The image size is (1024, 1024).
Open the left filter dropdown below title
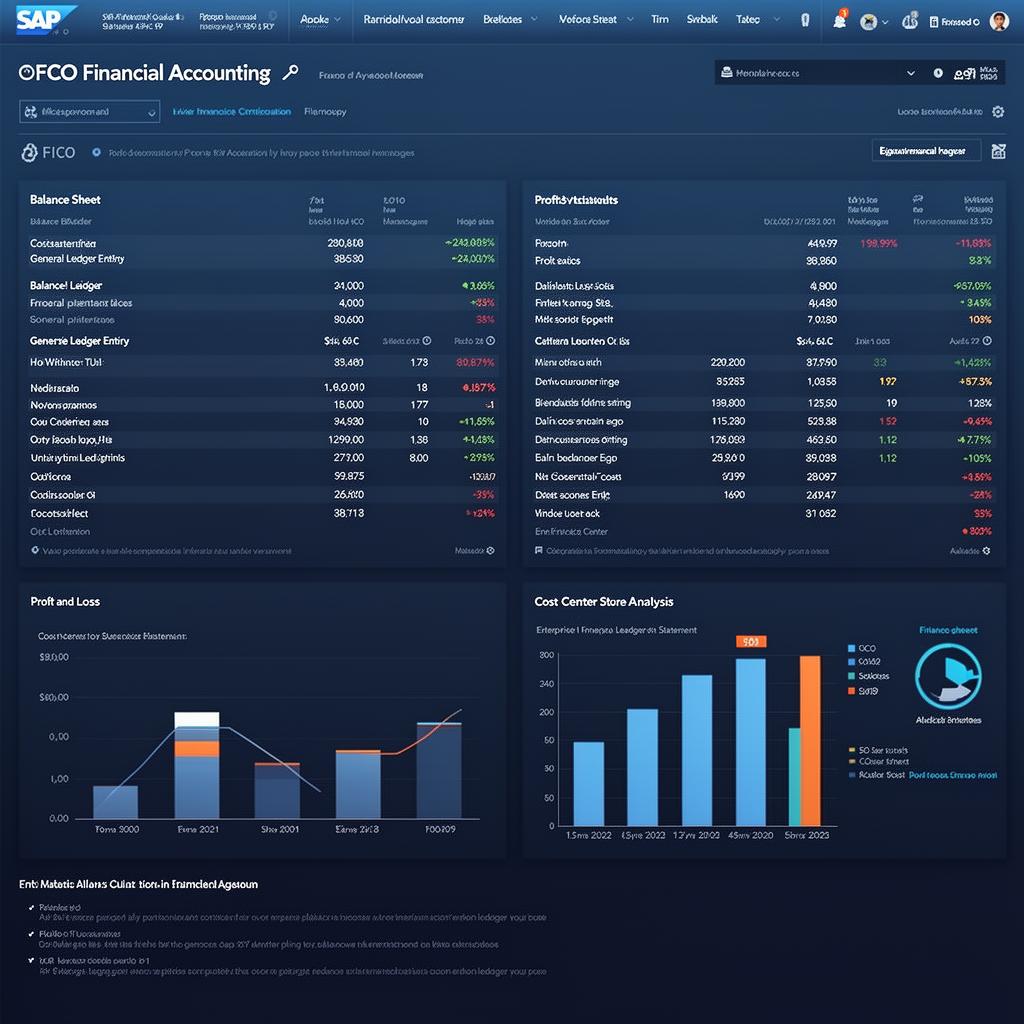click(x=89, y=112)
